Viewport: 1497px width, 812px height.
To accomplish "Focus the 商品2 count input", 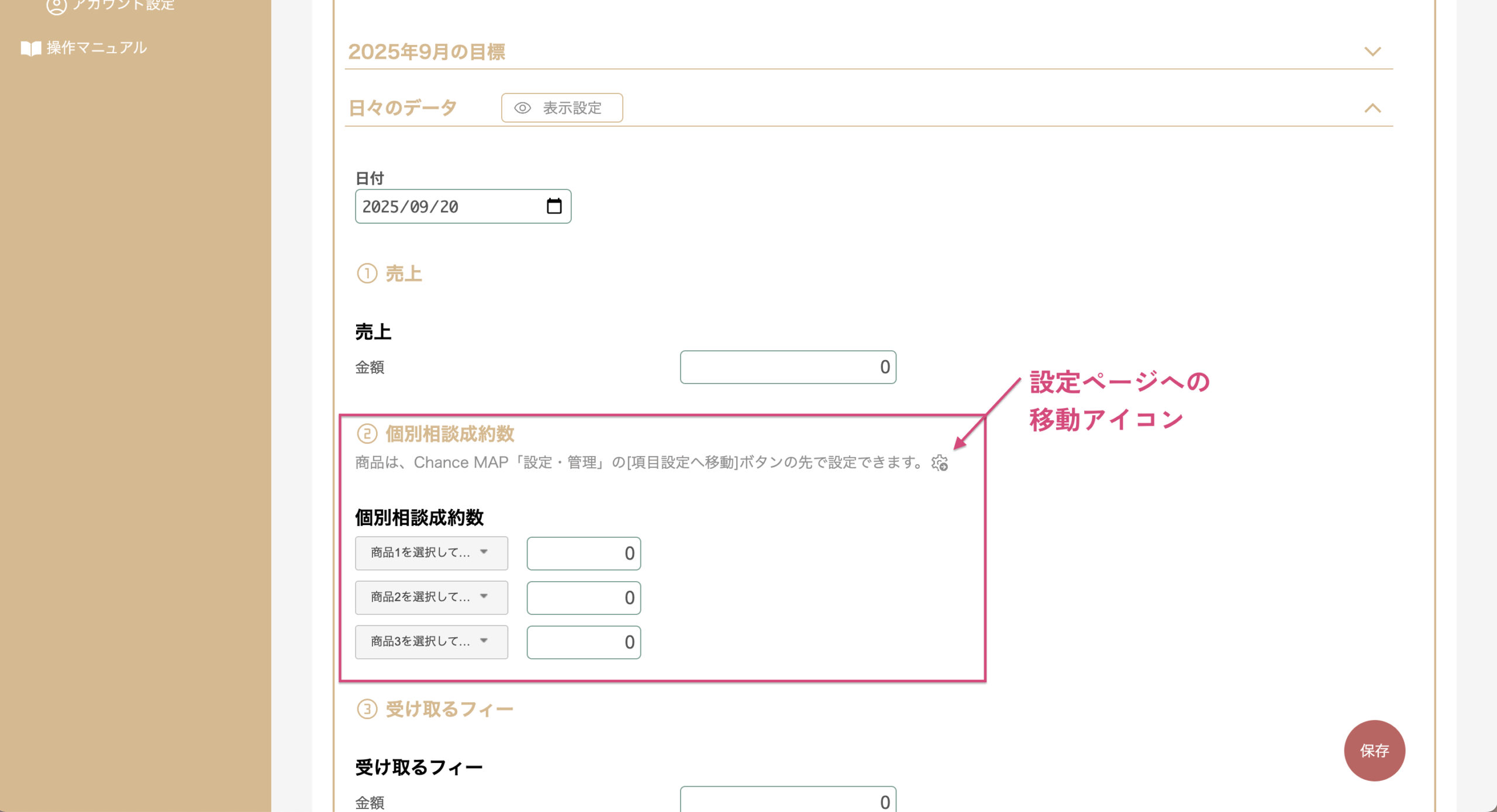I will point(583,597).
